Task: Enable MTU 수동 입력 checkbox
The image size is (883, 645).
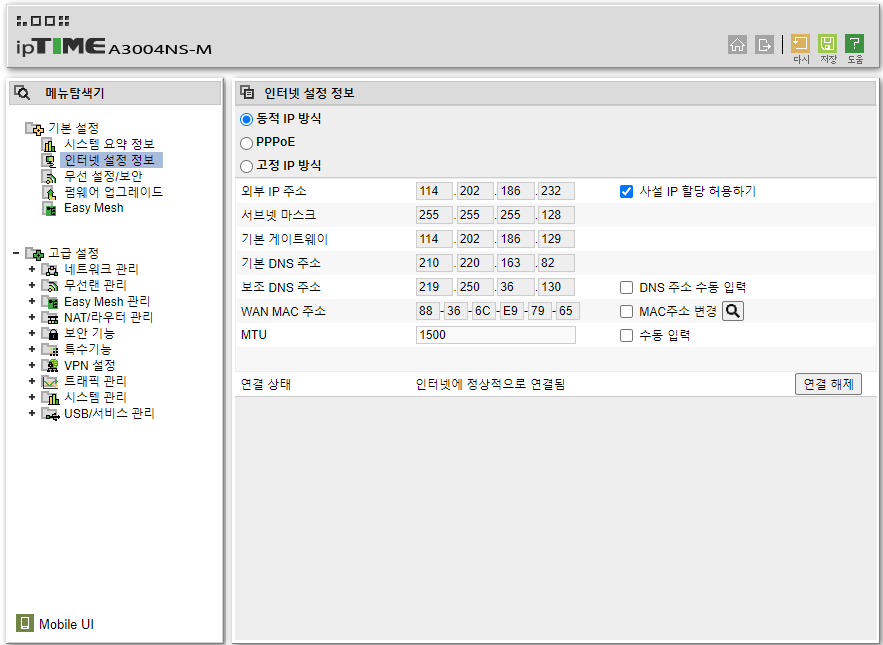Action: pos(626,336)
